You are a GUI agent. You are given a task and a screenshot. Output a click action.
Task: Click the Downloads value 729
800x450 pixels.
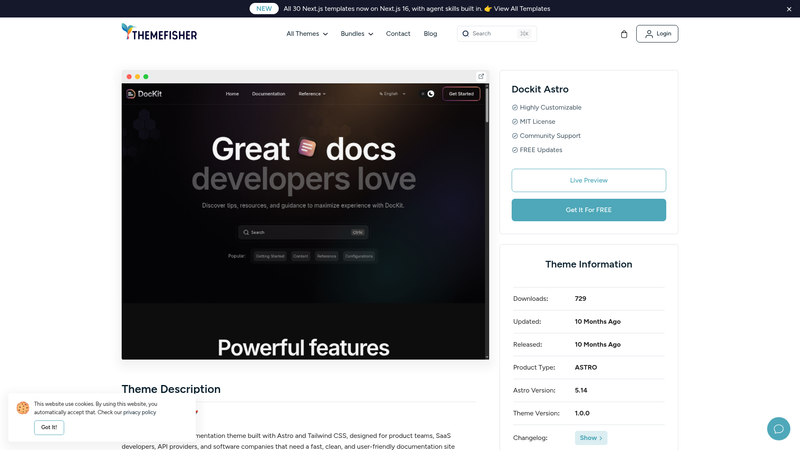click(x=580, y=298)
